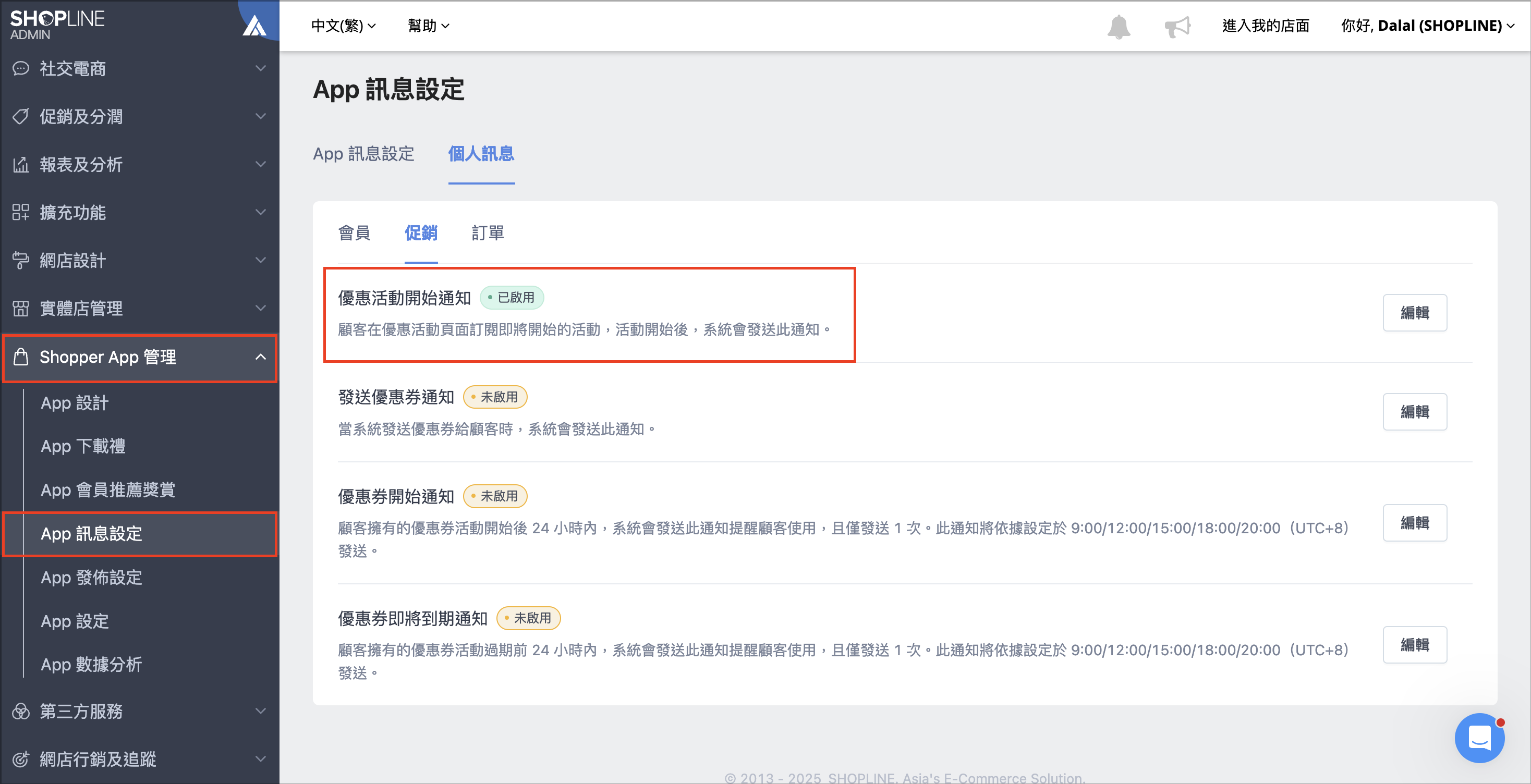This screenshot has width=1531, height=784.
Task: Expand the 第三方服務 menu chevron
Action: click(260, 711)
